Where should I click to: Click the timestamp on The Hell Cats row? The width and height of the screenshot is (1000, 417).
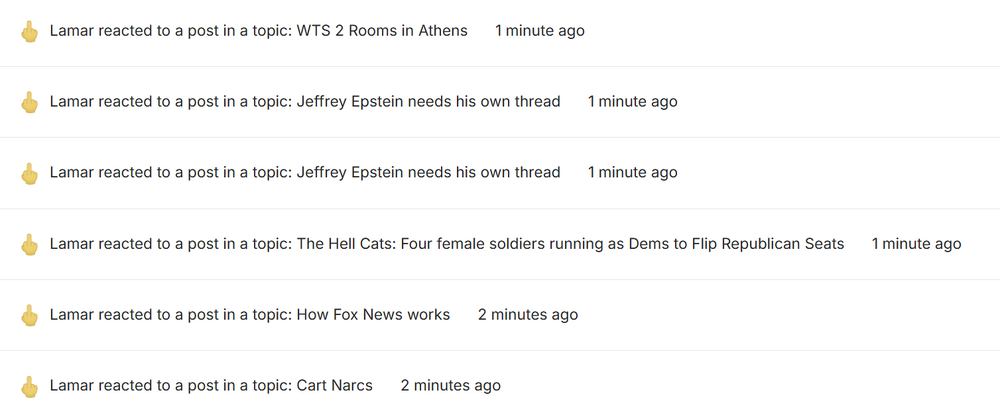[x=916, y=244]
